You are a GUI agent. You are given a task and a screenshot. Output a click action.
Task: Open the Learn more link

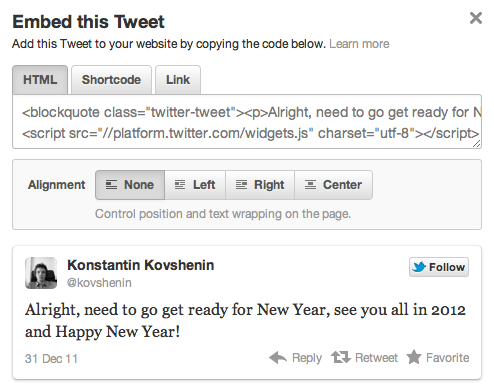tap(359, 44)
